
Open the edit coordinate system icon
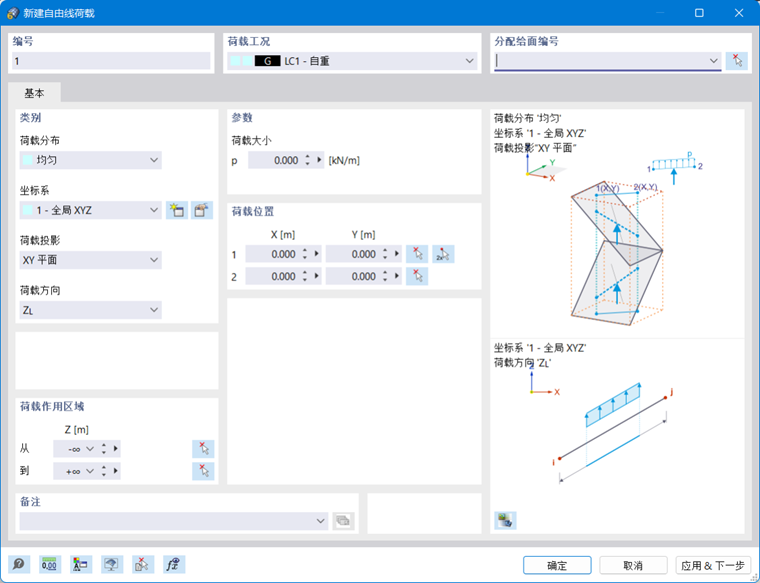tap(202, 210)
